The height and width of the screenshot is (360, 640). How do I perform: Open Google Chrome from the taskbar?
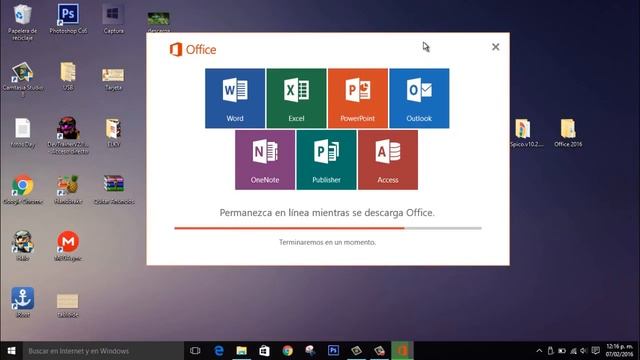pos(287,351)
